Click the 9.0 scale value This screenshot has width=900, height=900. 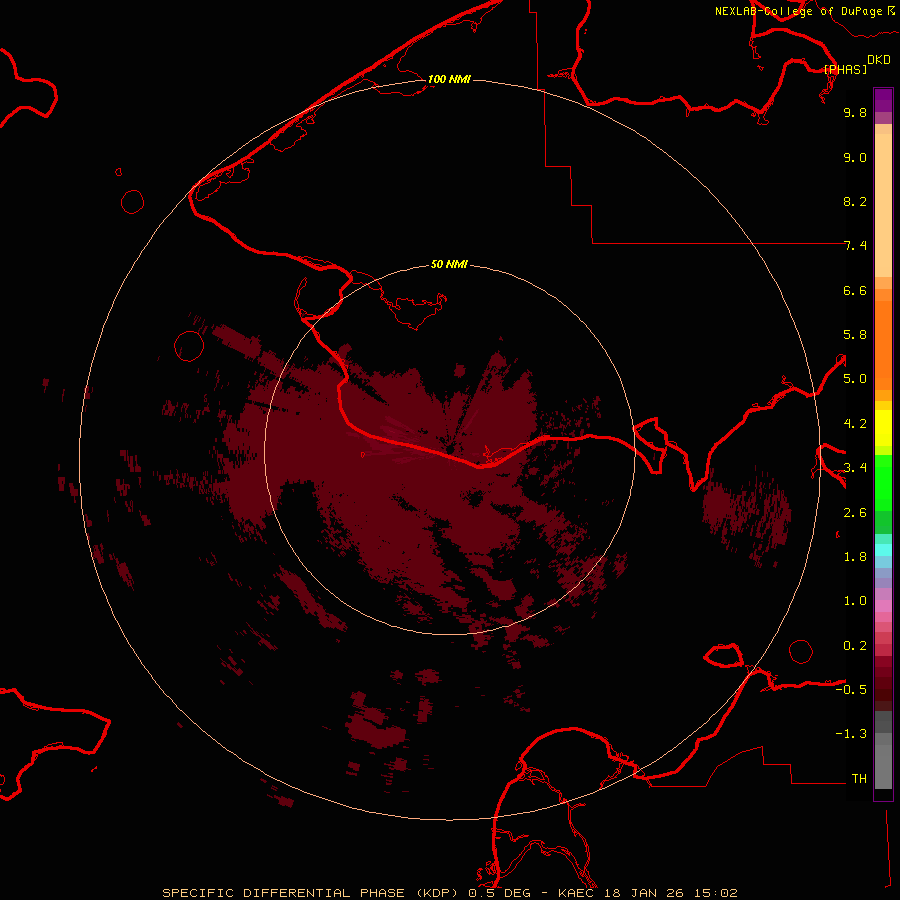point(855,157)
